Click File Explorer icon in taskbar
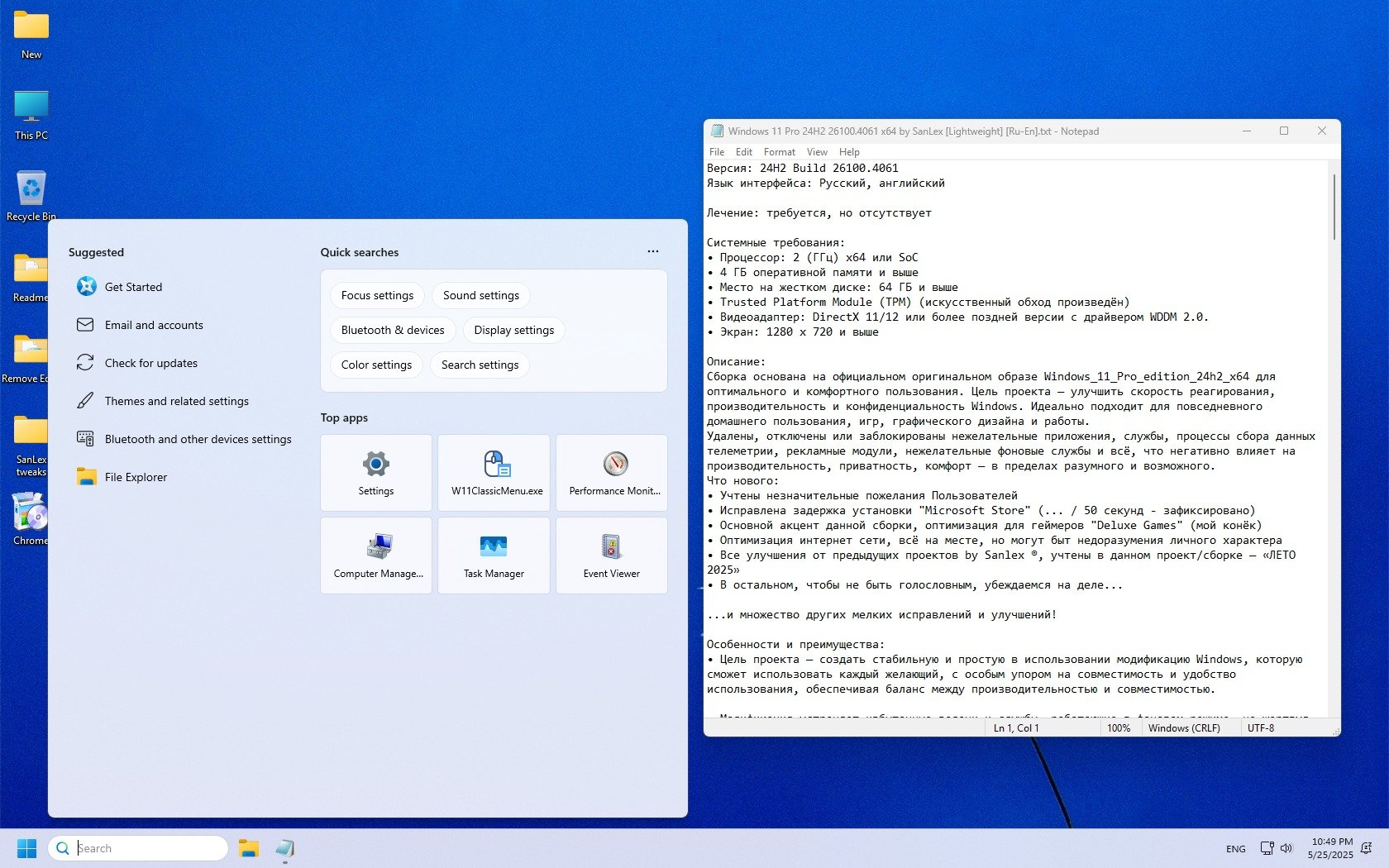This screenshot has height=868, width=1389. click(x=249, y=848)
